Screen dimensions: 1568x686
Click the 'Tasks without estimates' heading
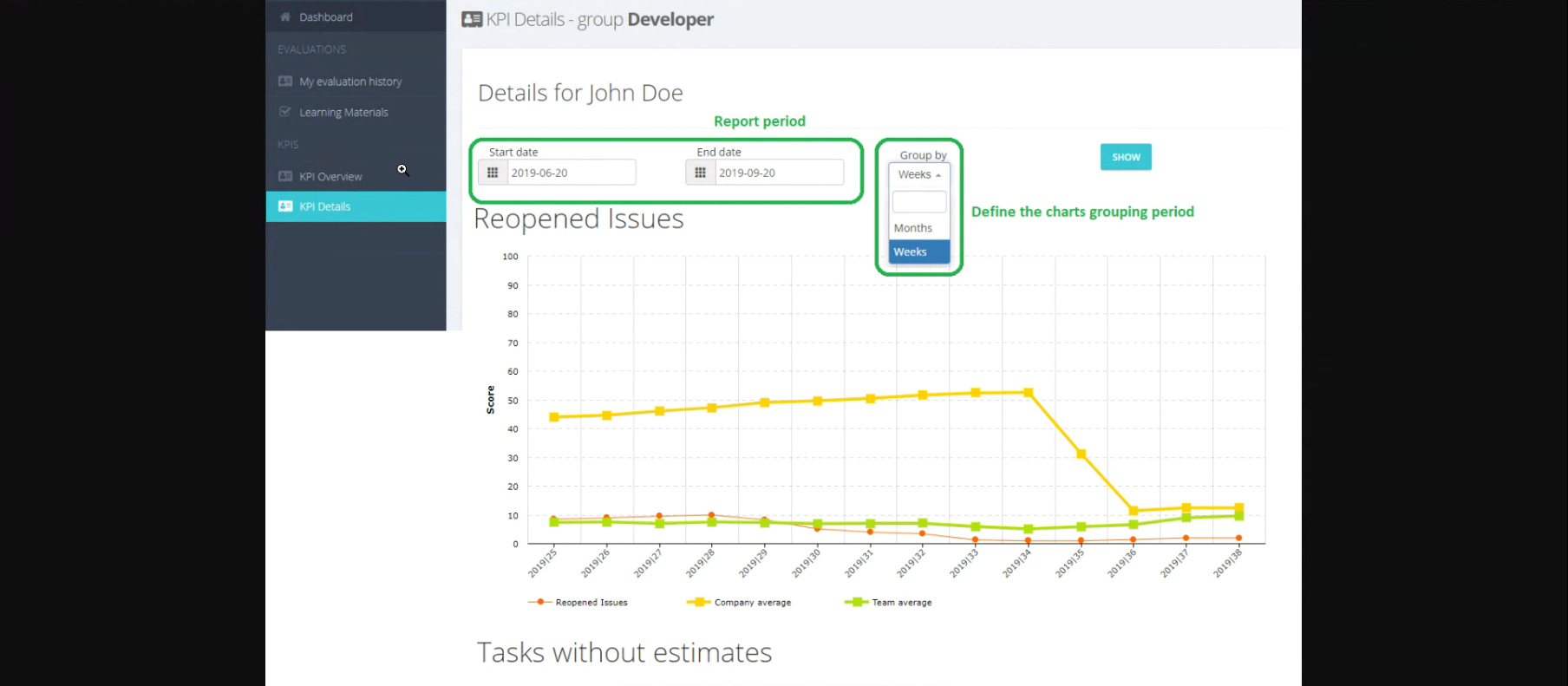[624, 652]
